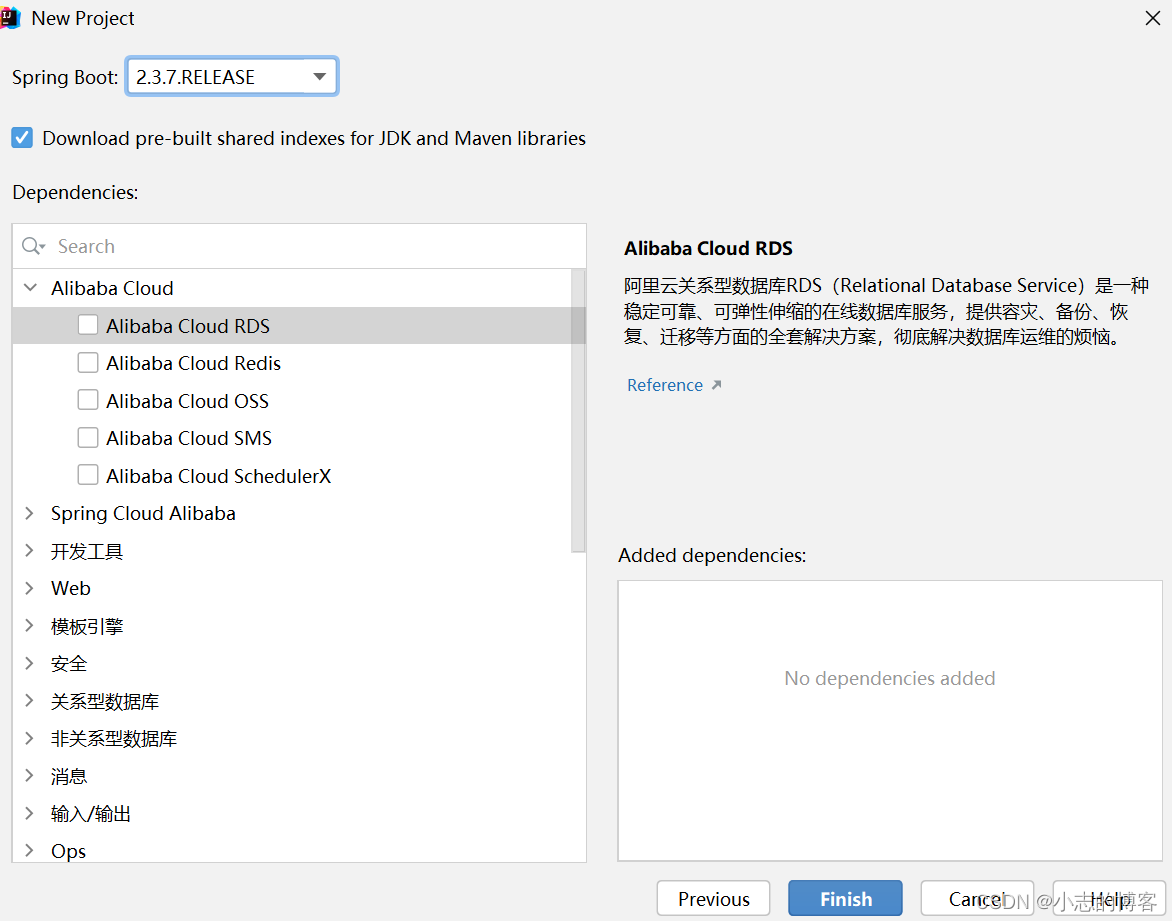
Task: Close the New Project dialog
Action: (1153, 18)
